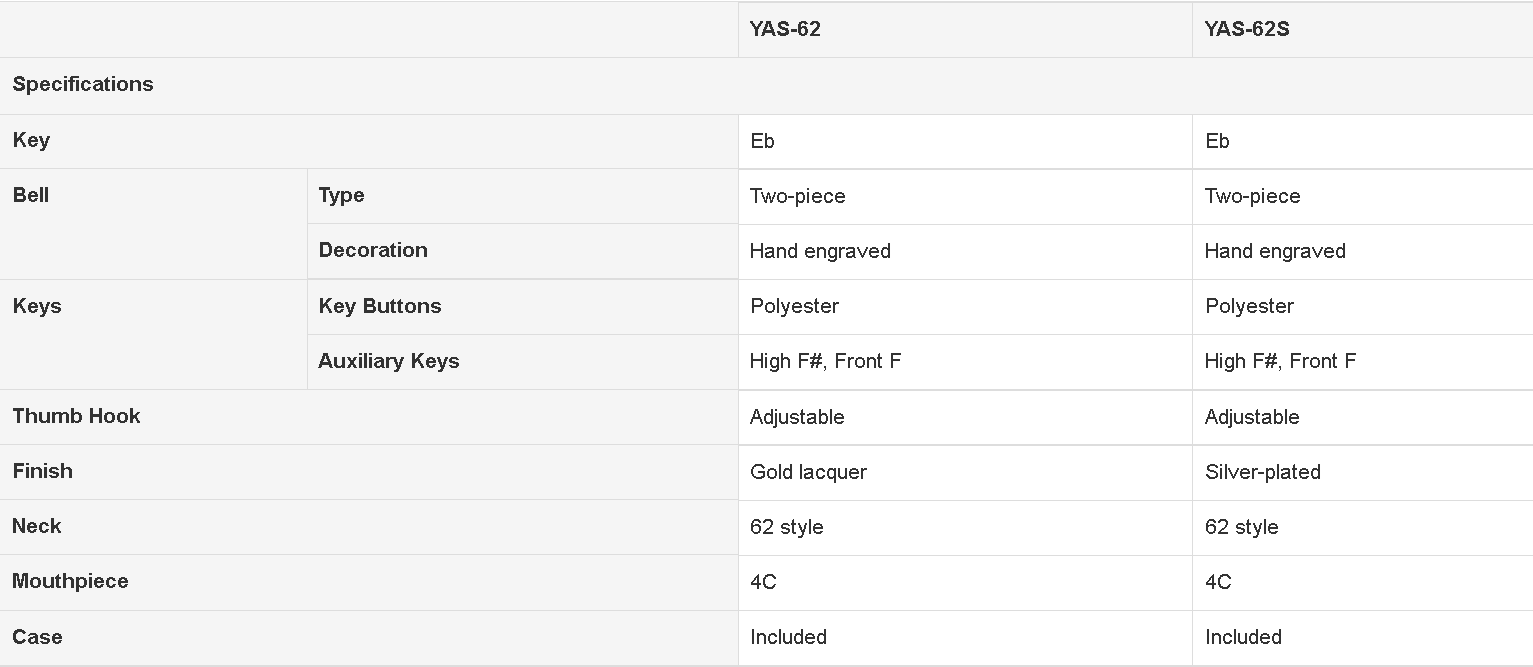The image size is (1533, 667).
Task: Select the Specifications section heading
Action: coord(83,84)
